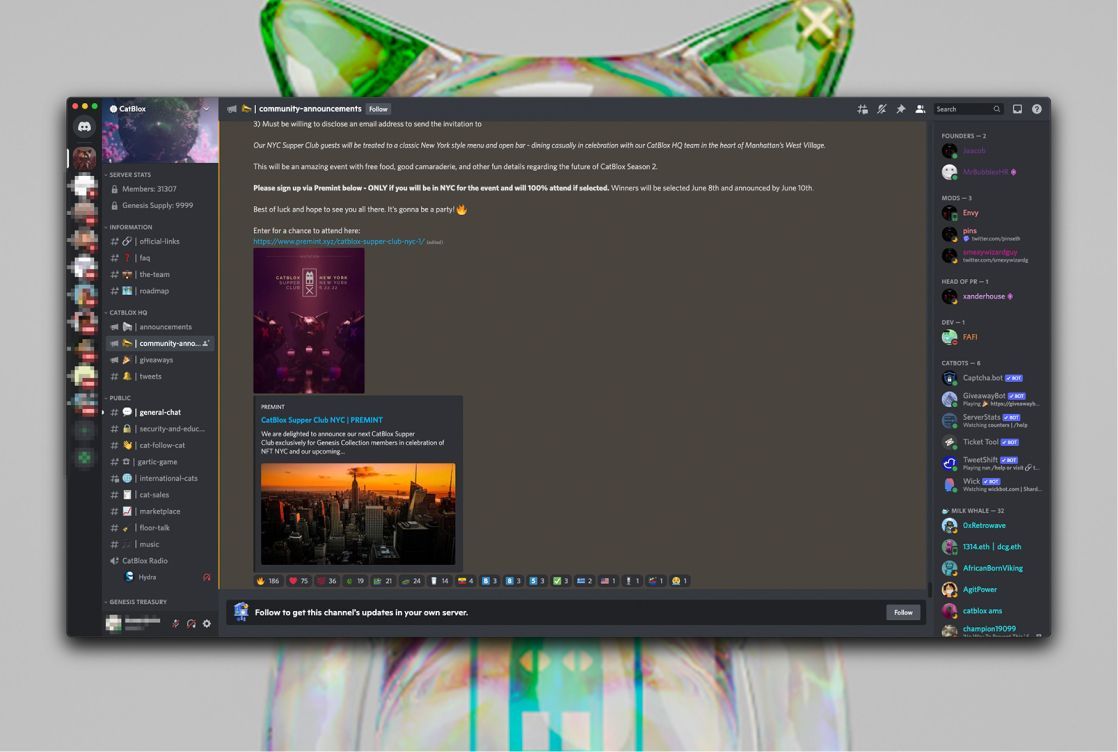The width and height of the screenshot is (1118, 752).
Task: Open the general-chat channel
Action: click(160, 412)
